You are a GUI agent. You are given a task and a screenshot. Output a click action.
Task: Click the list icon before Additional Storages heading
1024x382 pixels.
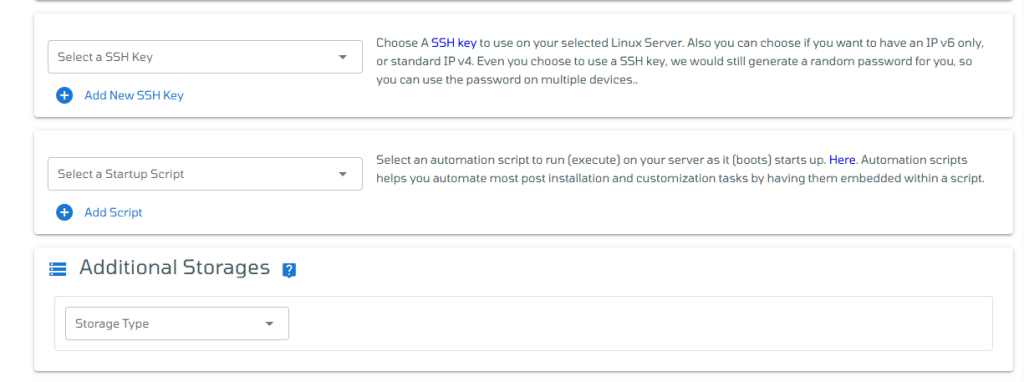tap(57, 269)
